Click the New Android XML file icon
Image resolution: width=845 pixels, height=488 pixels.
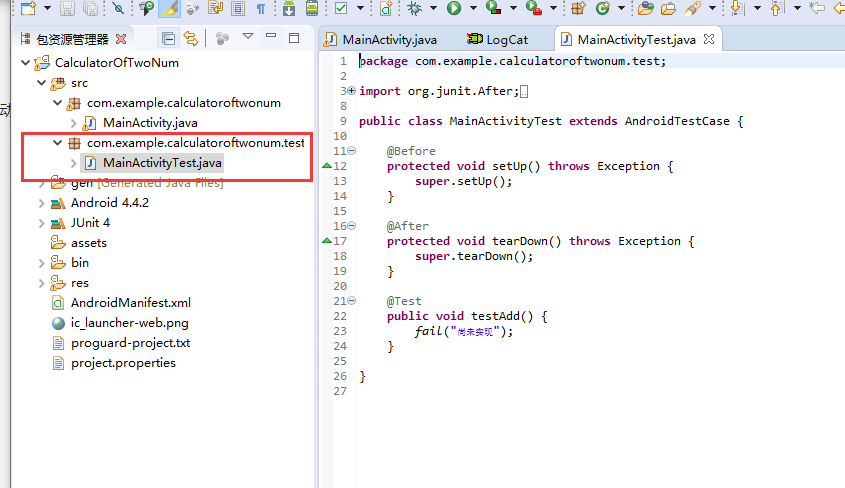(x=386, y=8)
